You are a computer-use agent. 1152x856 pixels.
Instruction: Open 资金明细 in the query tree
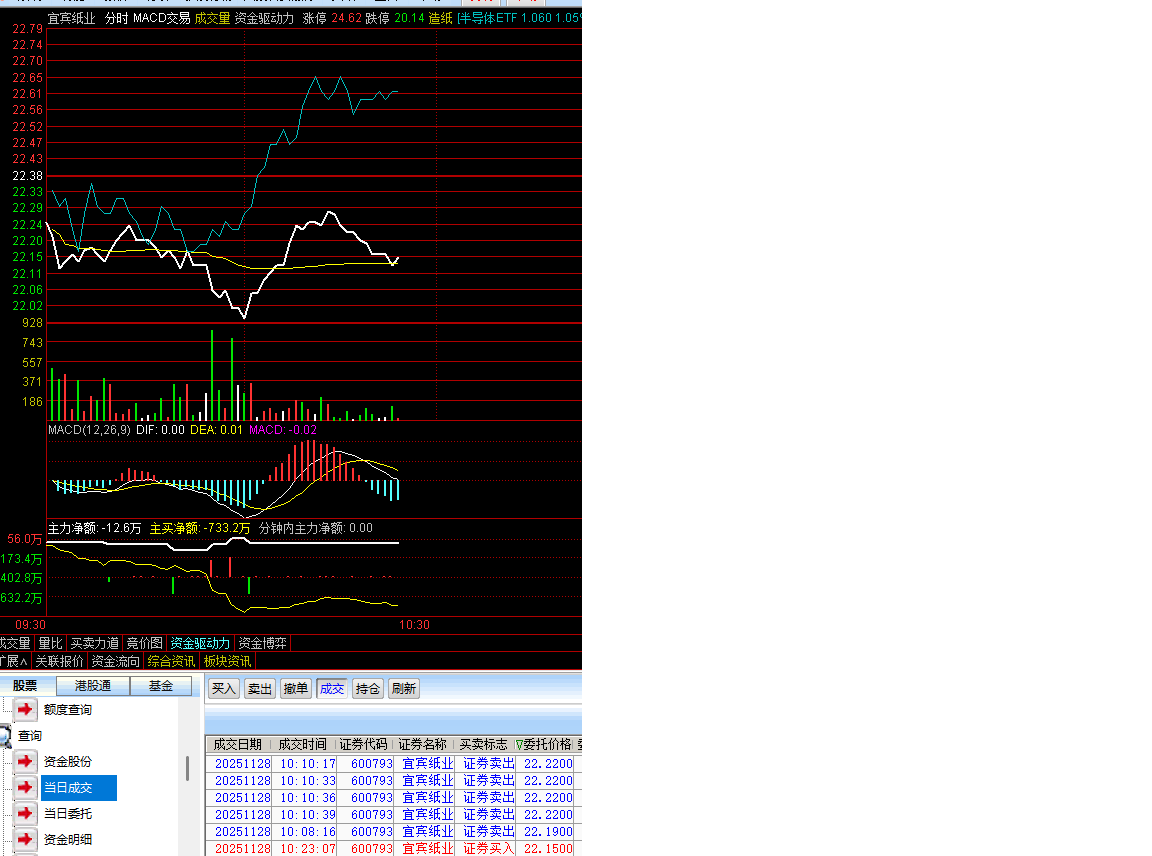[68, 839]
